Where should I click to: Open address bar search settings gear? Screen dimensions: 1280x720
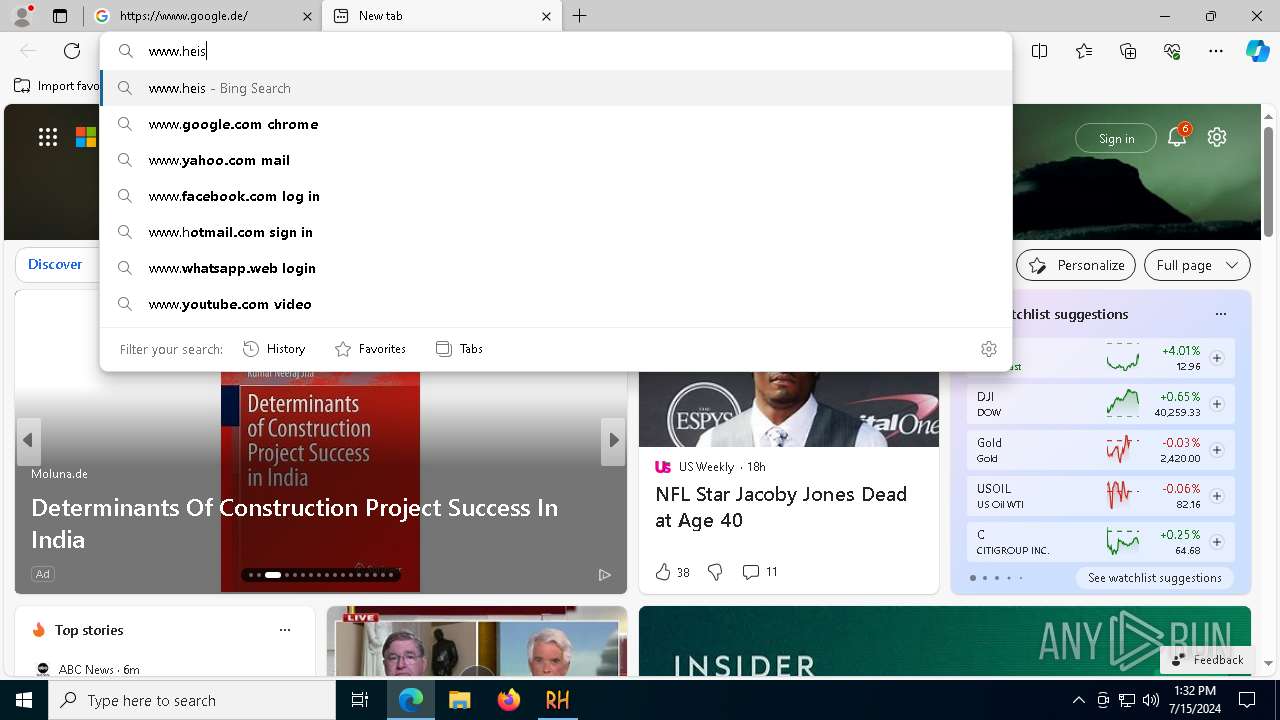coord(989,349)
